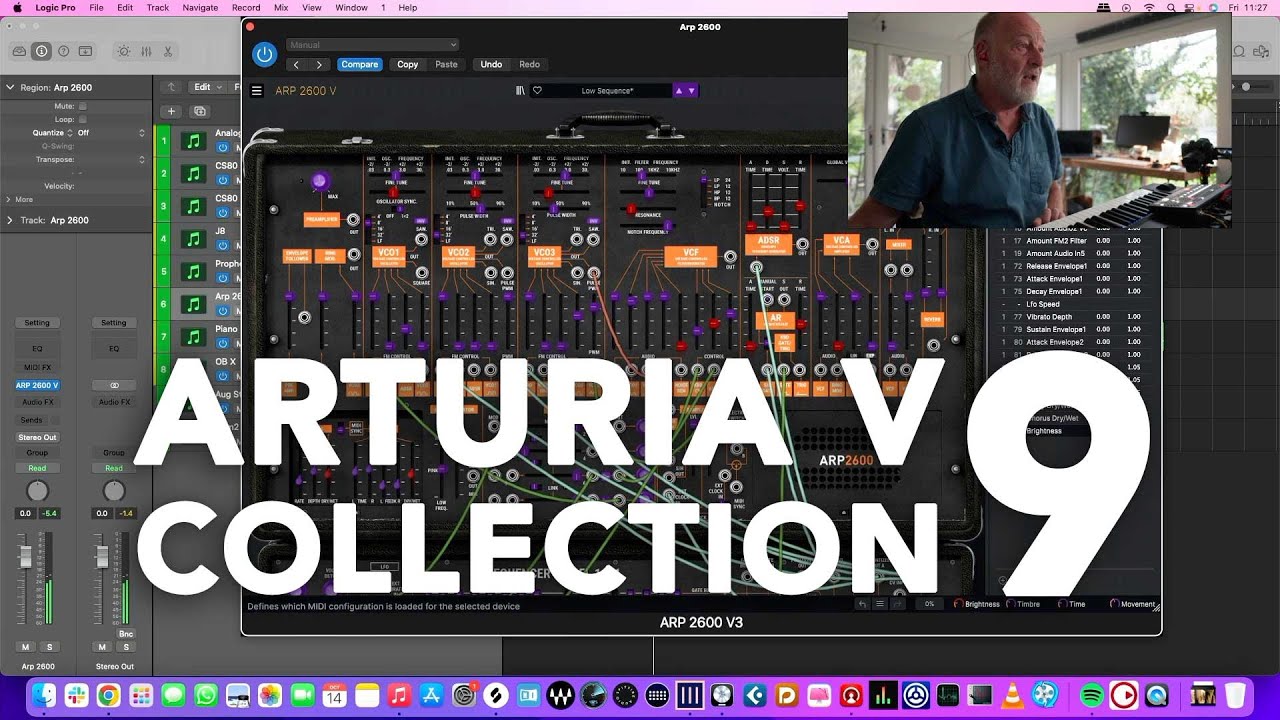Click the Compare button
This screenshot has width=1280, height=720.
(x=360, y=65)
